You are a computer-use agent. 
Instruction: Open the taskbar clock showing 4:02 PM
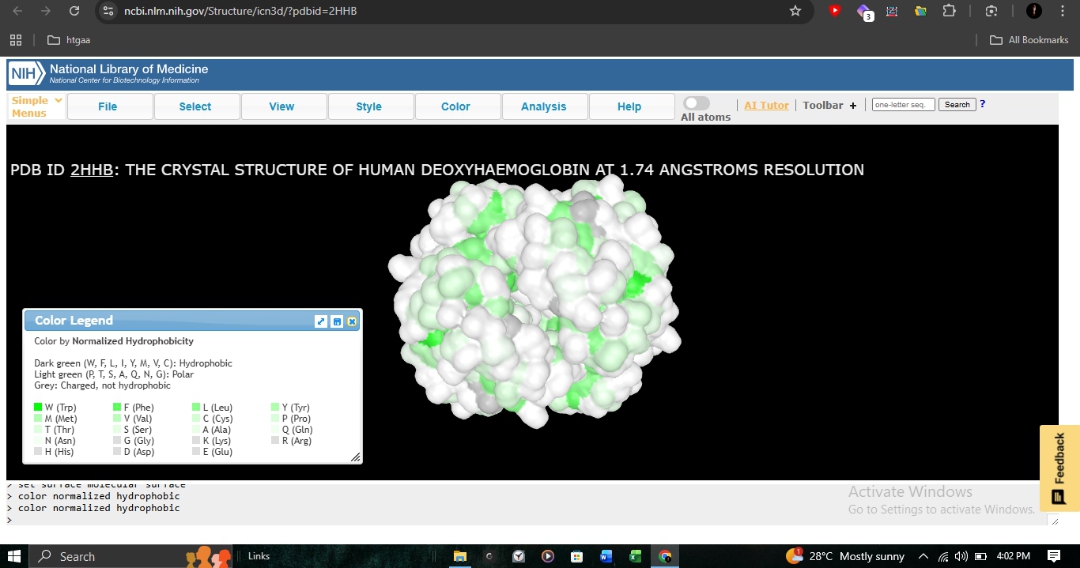click(x=1014, y=556)
